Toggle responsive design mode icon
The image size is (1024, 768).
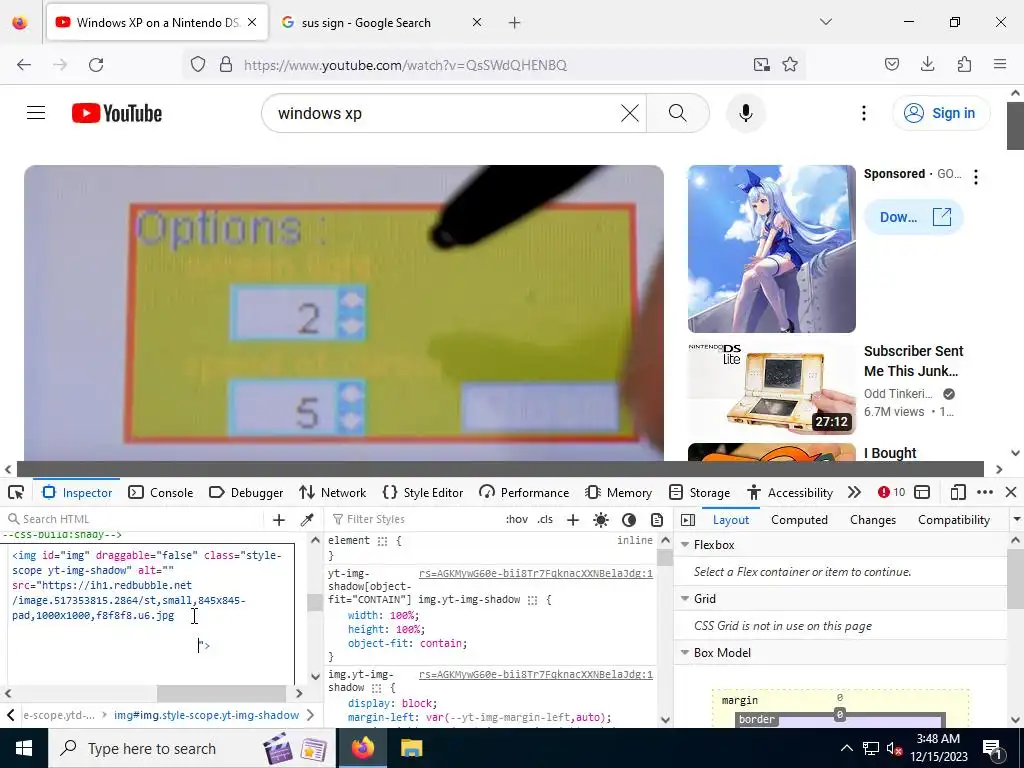tap(957, 492)
